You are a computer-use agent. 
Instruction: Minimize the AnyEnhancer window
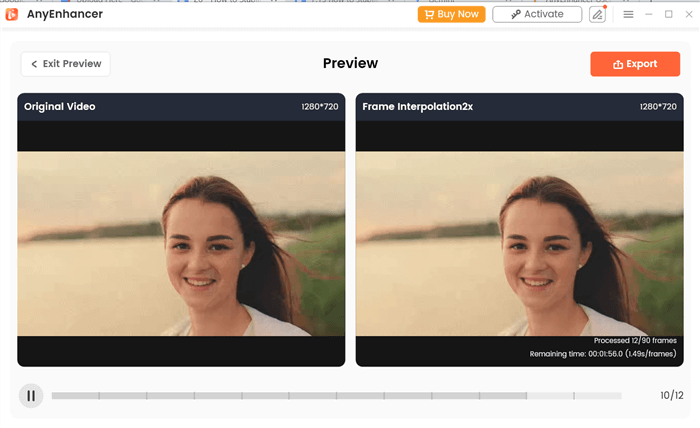coord(649,14)
